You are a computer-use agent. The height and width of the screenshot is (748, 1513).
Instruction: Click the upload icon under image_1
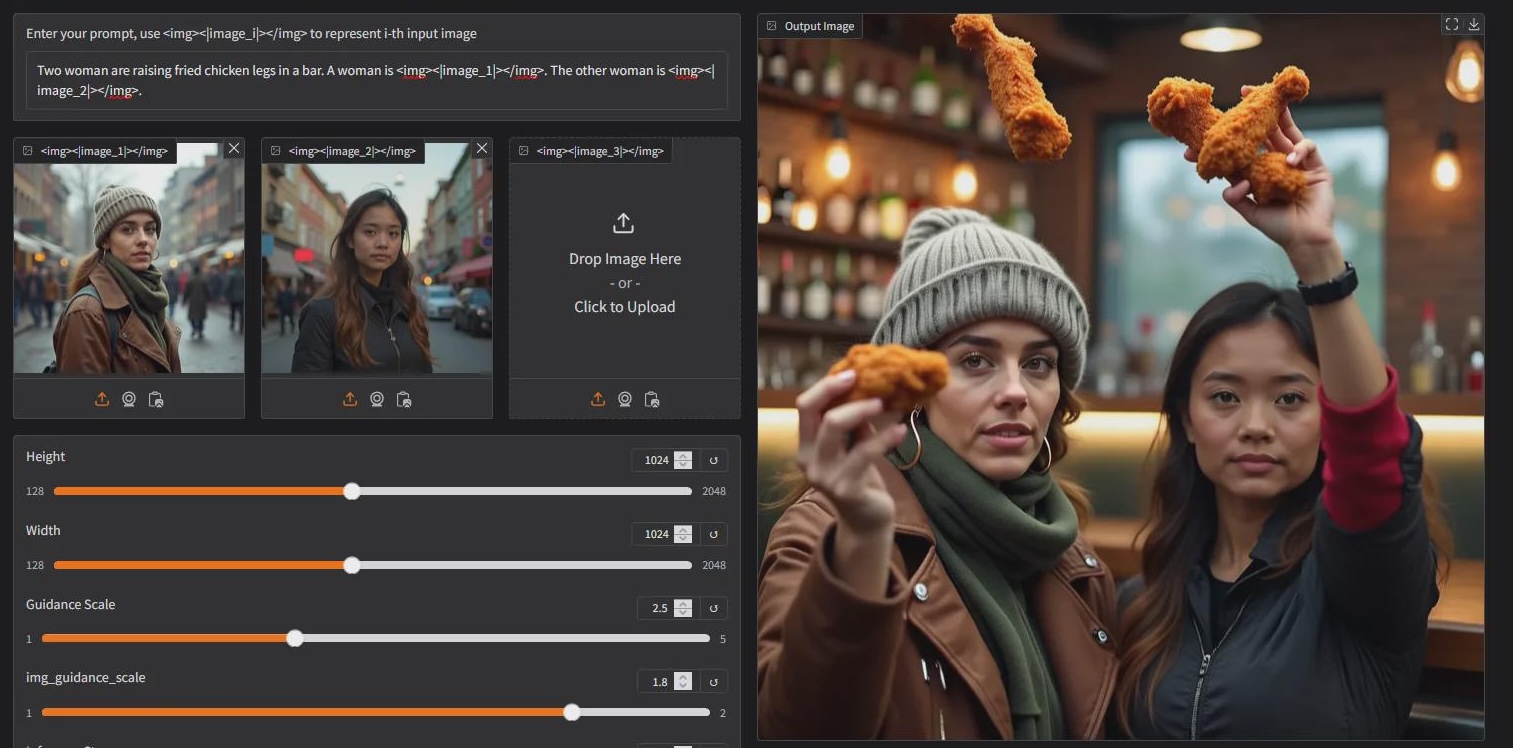(102, 399)
